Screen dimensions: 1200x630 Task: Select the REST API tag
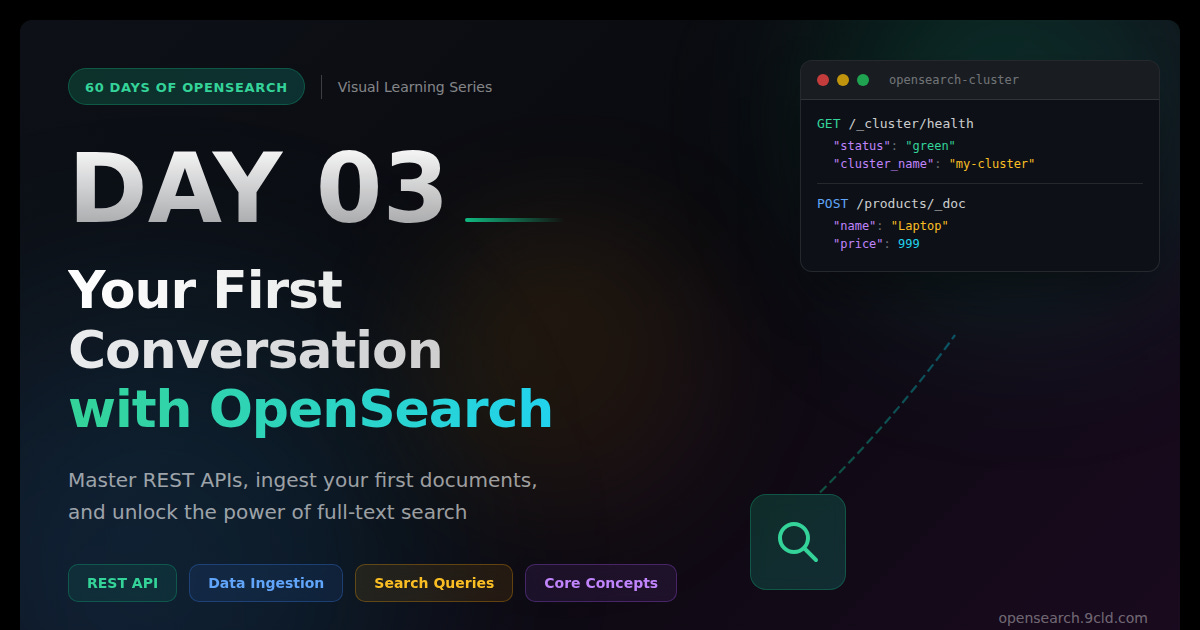[122, 583]
